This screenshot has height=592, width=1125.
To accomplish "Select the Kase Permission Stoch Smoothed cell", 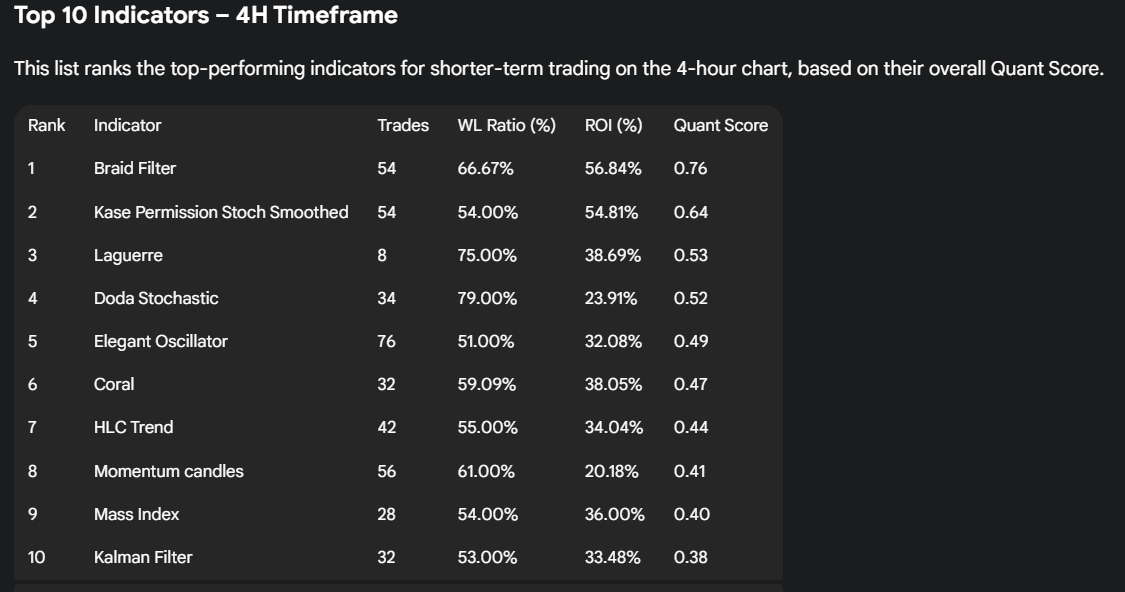I will click(221, 212).
